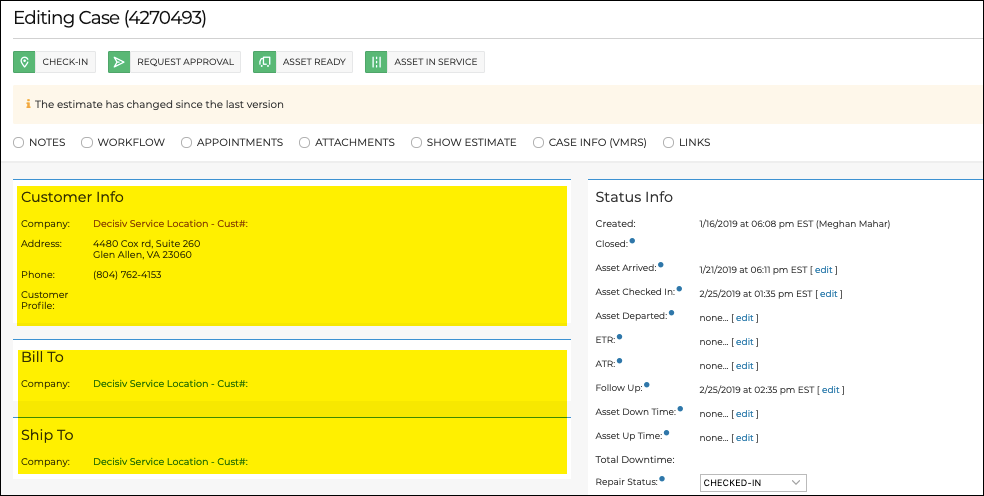Viewport: 984px width, 496px height.
Task: Edit the Follow Up date
Action: [830, 390]
